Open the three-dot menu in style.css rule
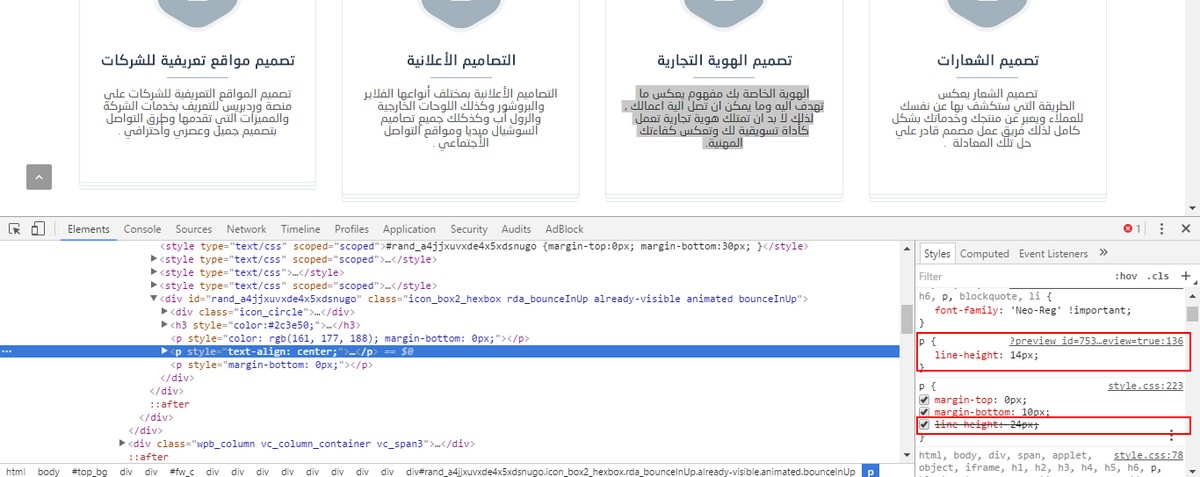The width and height of the screenshot is (1200, 477). [x=1170, y=436]
